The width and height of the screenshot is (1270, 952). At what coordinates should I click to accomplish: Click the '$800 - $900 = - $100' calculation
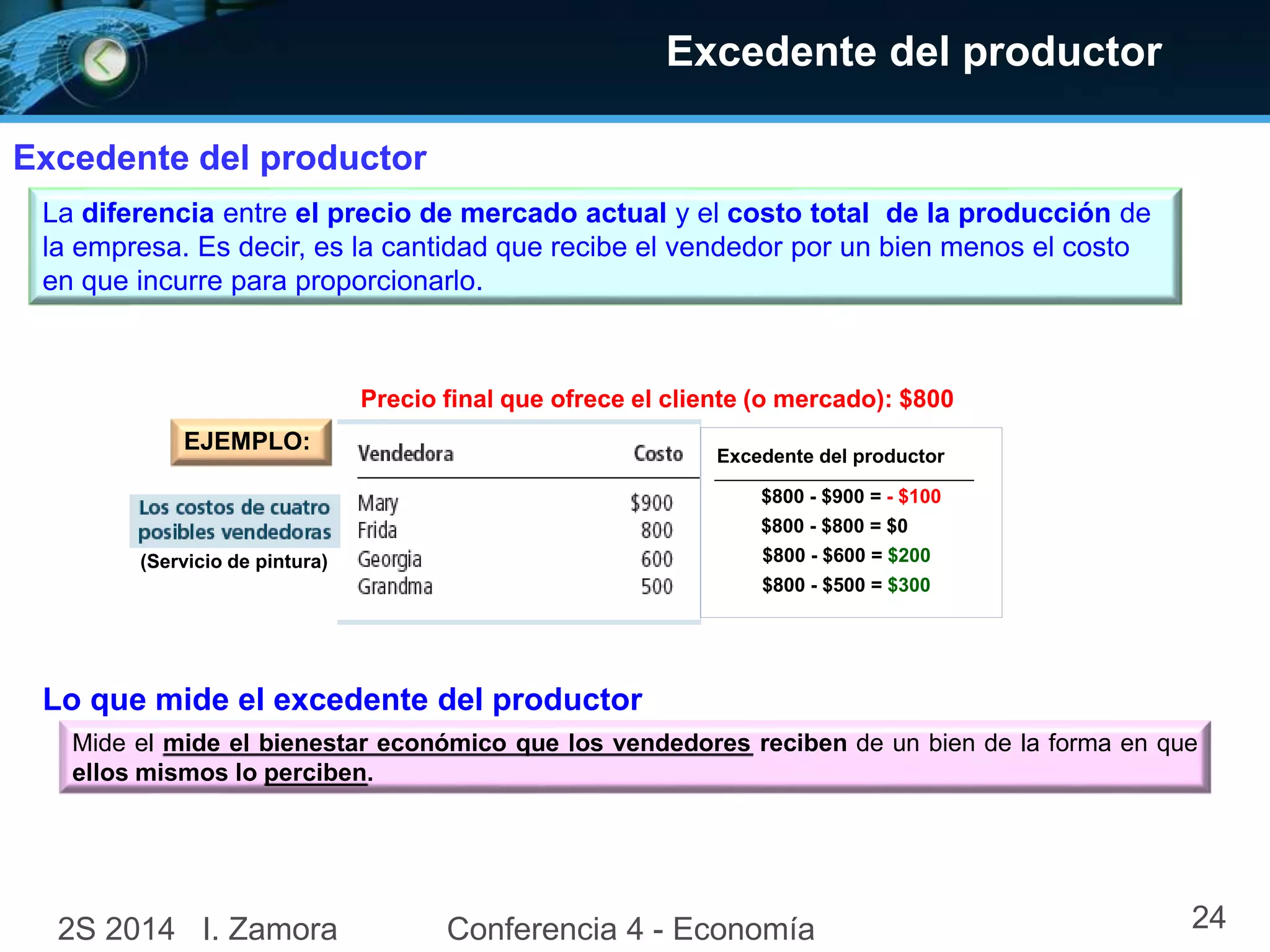pyautogui.click(x=851, y=496)
